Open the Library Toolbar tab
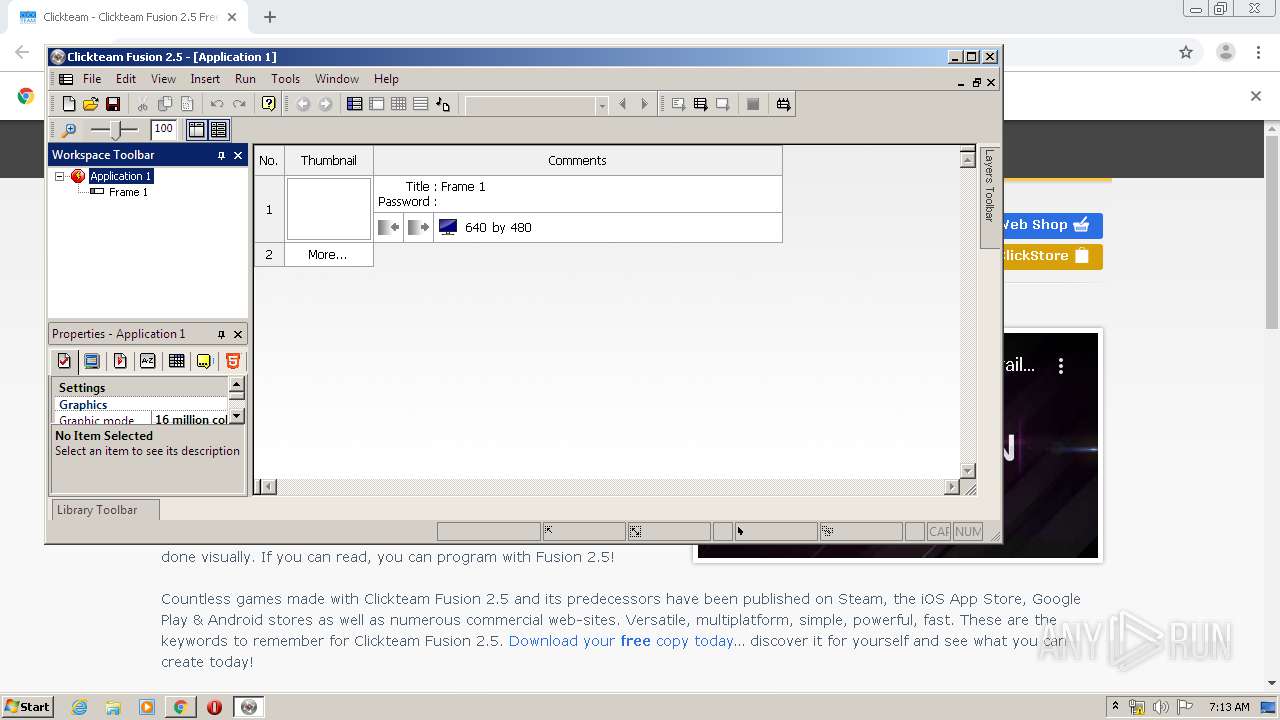This screenshot has height=720, width=1280. point(104,510)
